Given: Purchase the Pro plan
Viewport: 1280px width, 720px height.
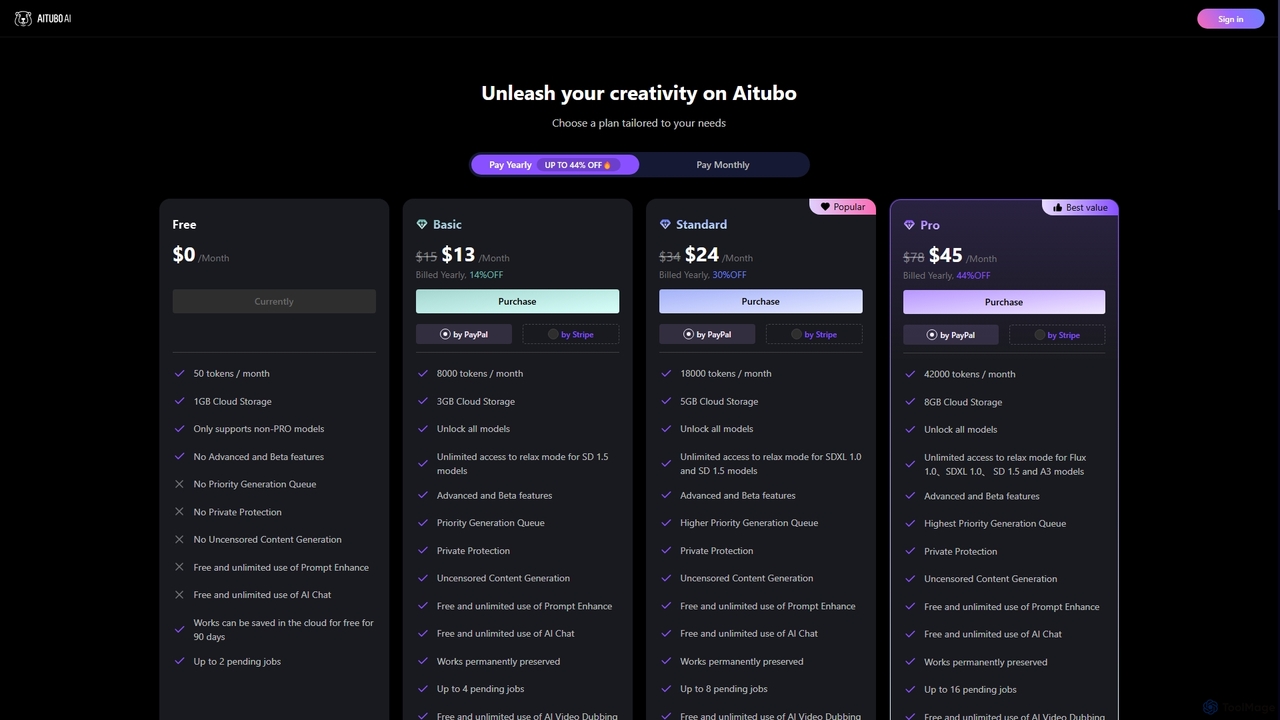Looking at the screenshot, I should click(1004, 302).
